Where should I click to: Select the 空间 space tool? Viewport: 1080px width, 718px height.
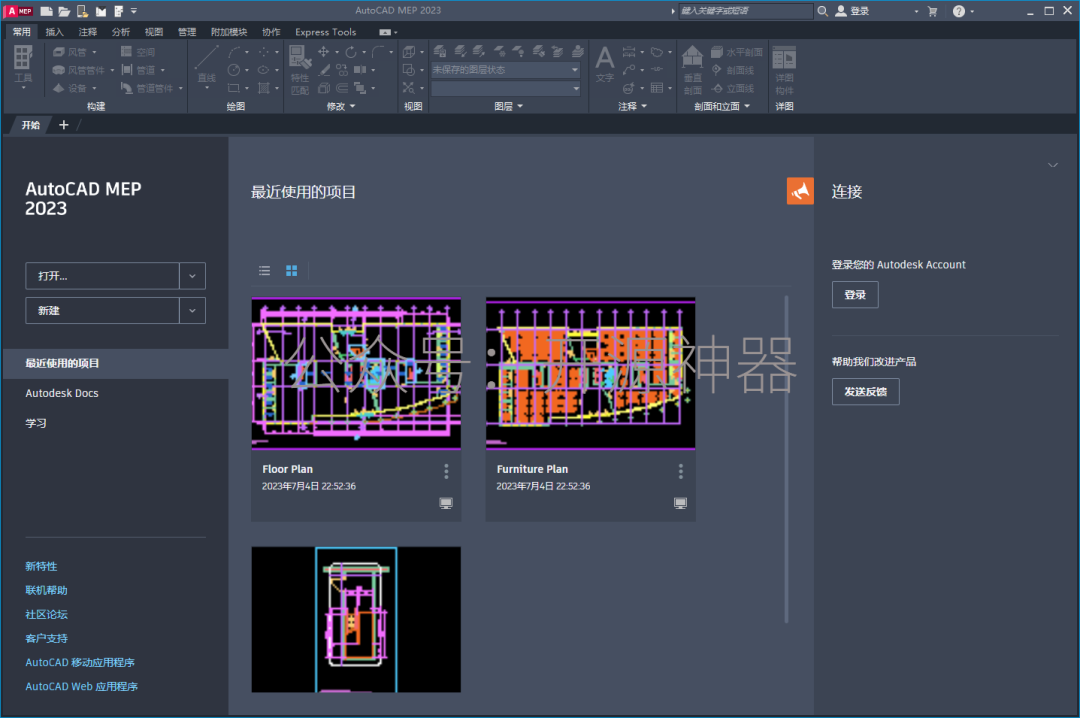pyautogui.click(x=138, y=52)
